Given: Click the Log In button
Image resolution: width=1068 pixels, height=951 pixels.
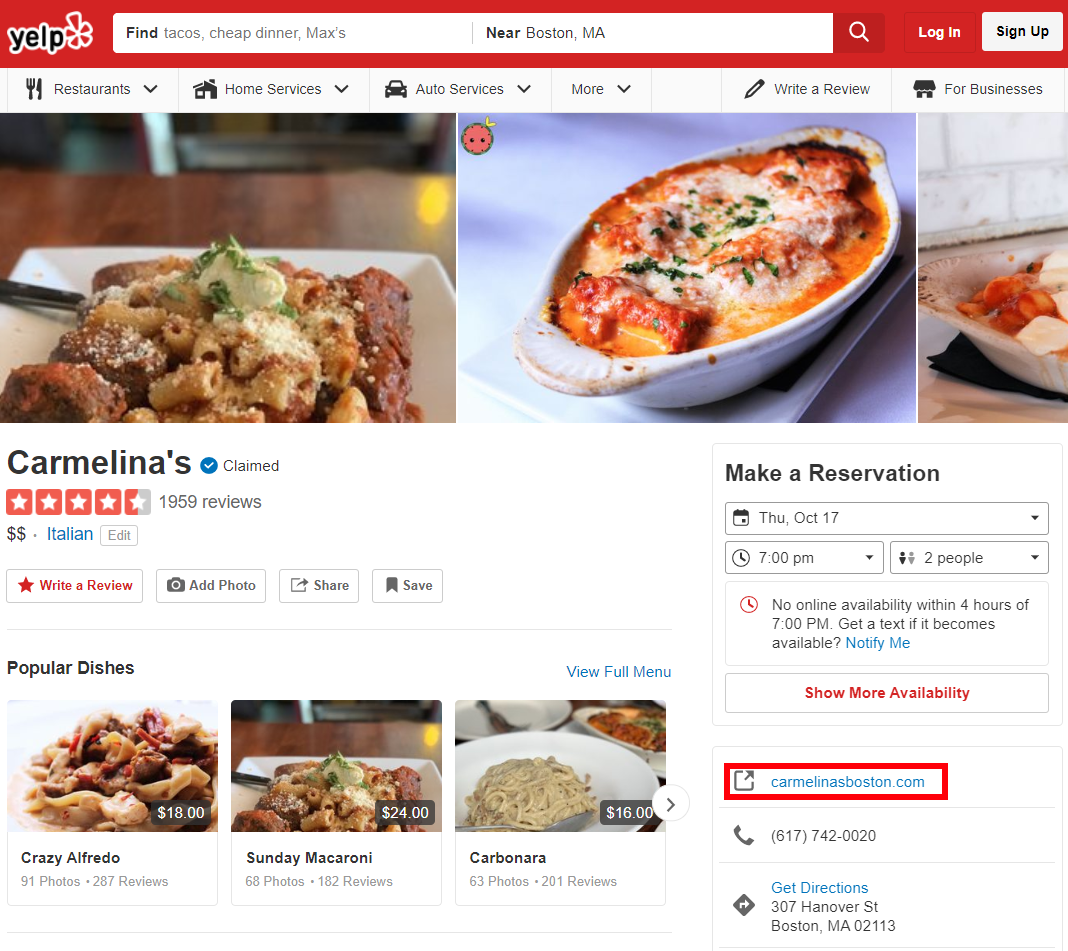Looking at the screenshot, I should click(939, 32).
